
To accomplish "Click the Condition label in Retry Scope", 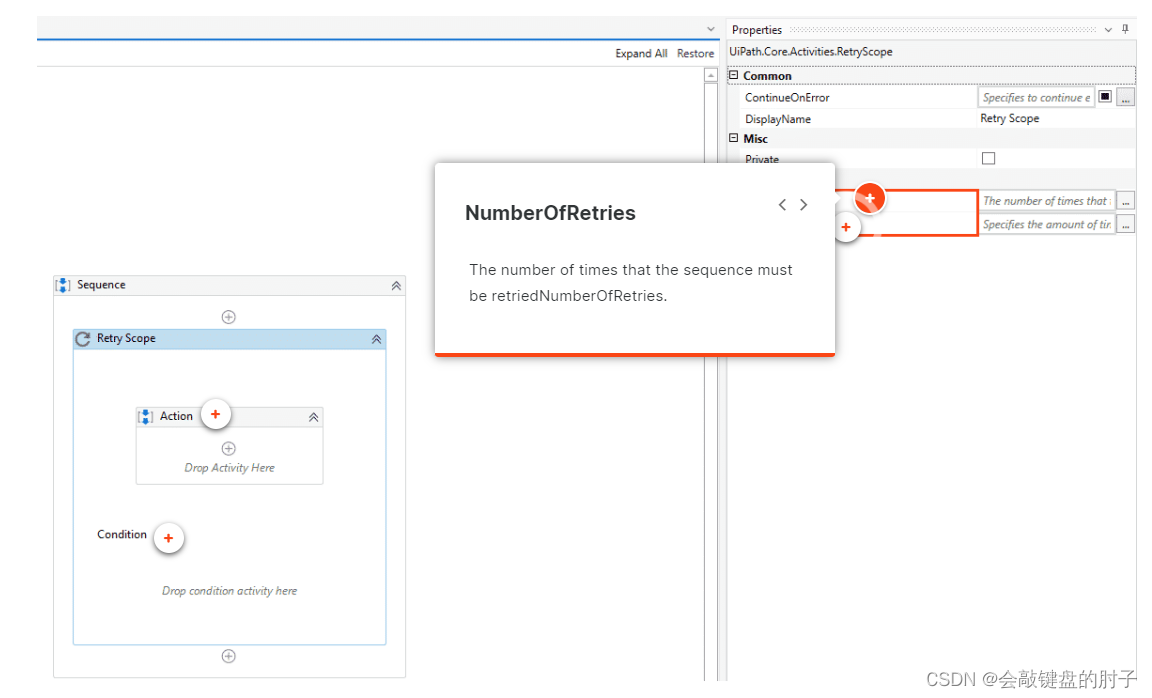I will (x=122, y=534).
